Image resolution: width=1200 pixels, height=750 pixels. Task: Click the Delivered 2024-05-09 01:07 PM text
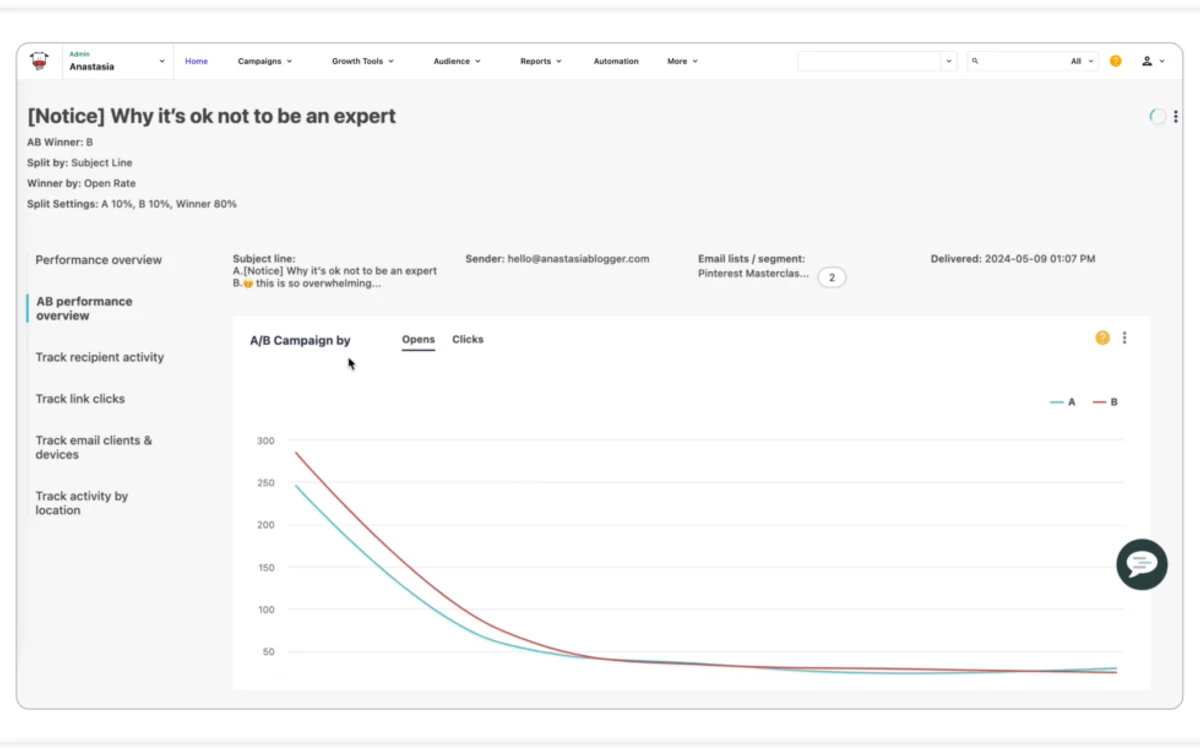click(1013, 259)
